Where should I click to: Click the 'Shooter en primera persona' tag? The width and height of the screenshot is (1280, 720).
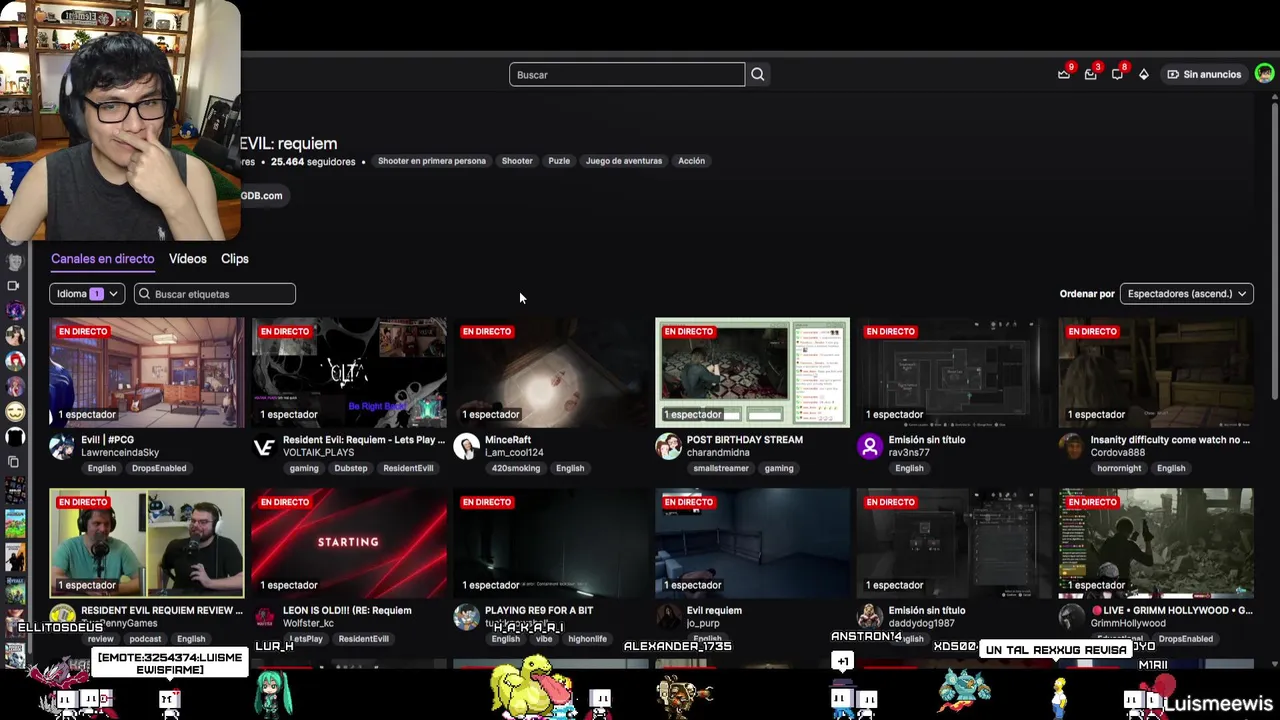pos(432,161)
